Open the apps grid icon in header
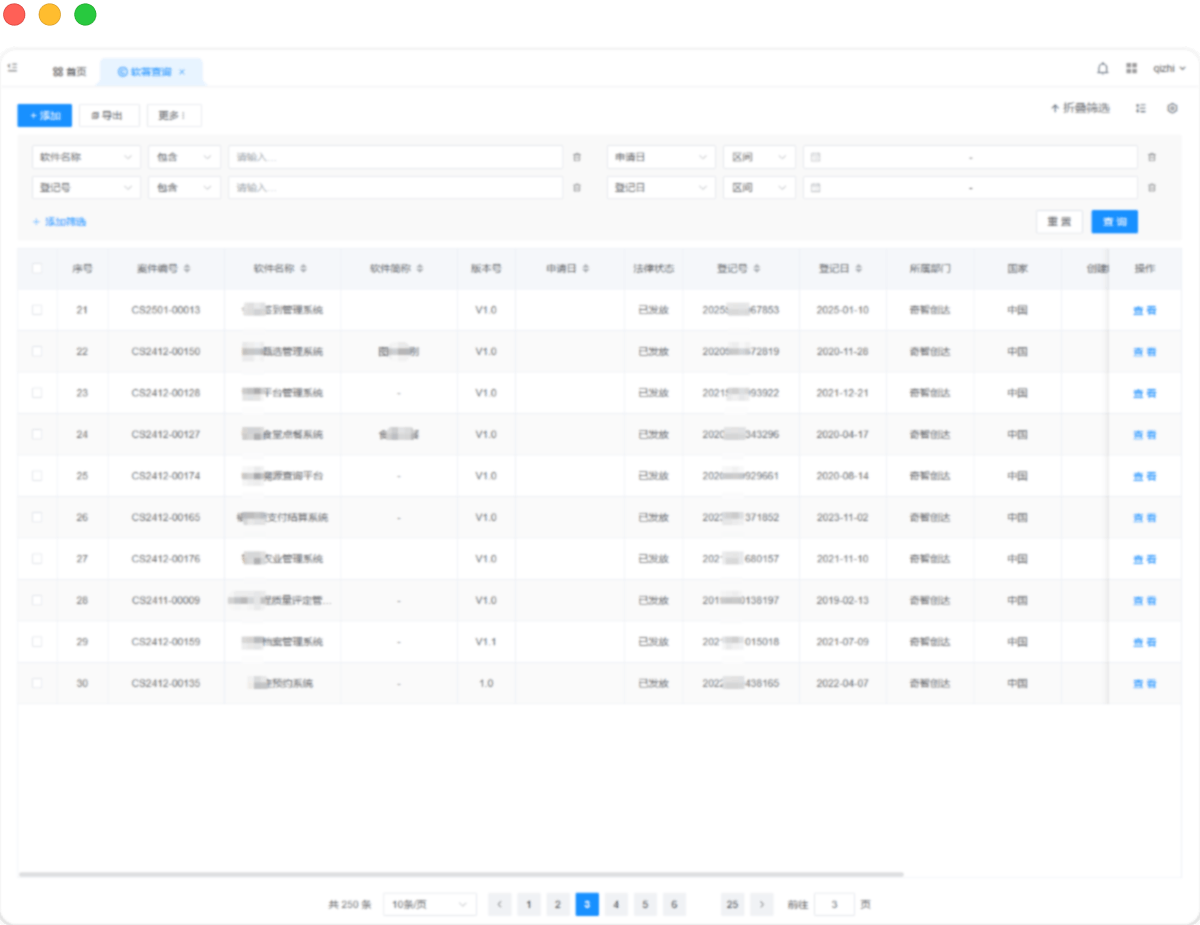This screenshot has height=925, width=1200. click(1131, 69)
